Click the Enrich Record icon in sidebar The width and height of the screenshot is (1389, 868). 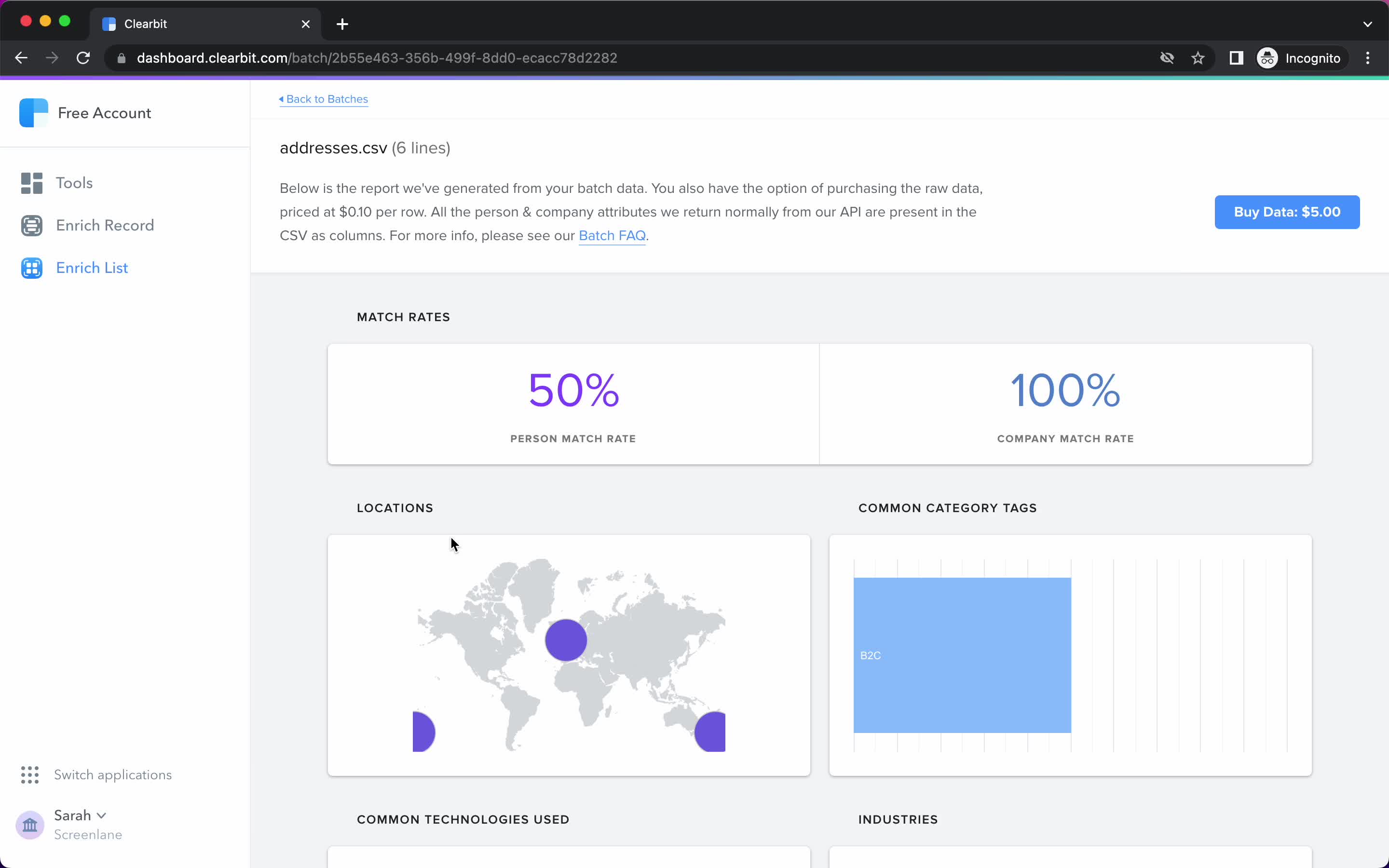click(x=32, y=225)
